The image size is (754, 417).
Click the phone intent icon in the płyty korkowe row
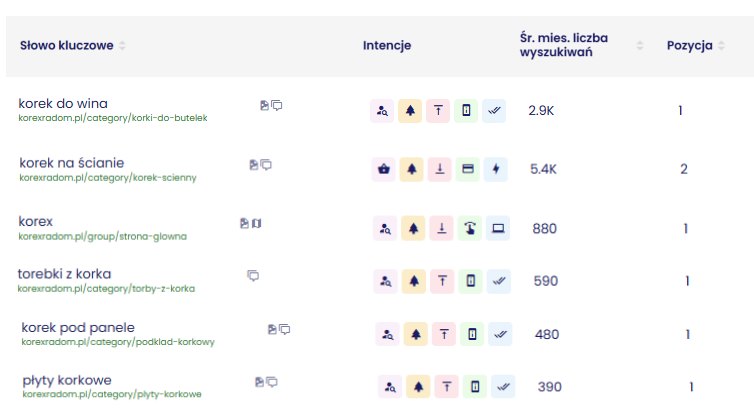click(x=475, y=387)
